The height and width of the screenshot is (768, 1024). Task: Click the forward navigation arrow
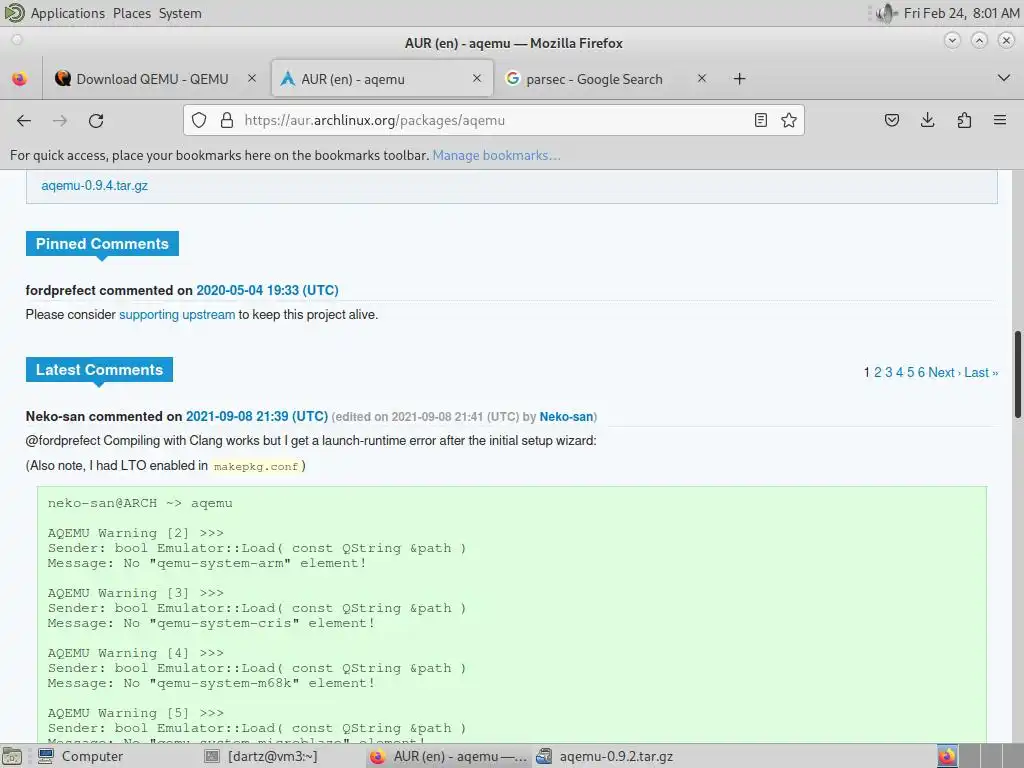coord(60,120)
